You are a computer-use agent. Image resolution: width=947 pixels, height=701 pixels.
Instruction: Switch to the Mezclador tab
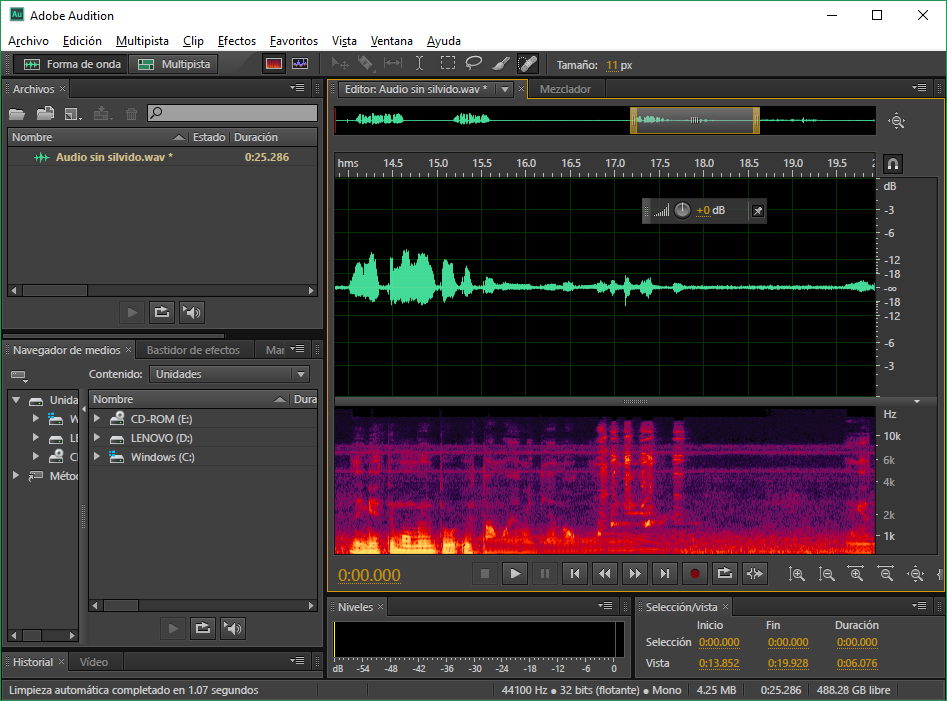[565, 89]
